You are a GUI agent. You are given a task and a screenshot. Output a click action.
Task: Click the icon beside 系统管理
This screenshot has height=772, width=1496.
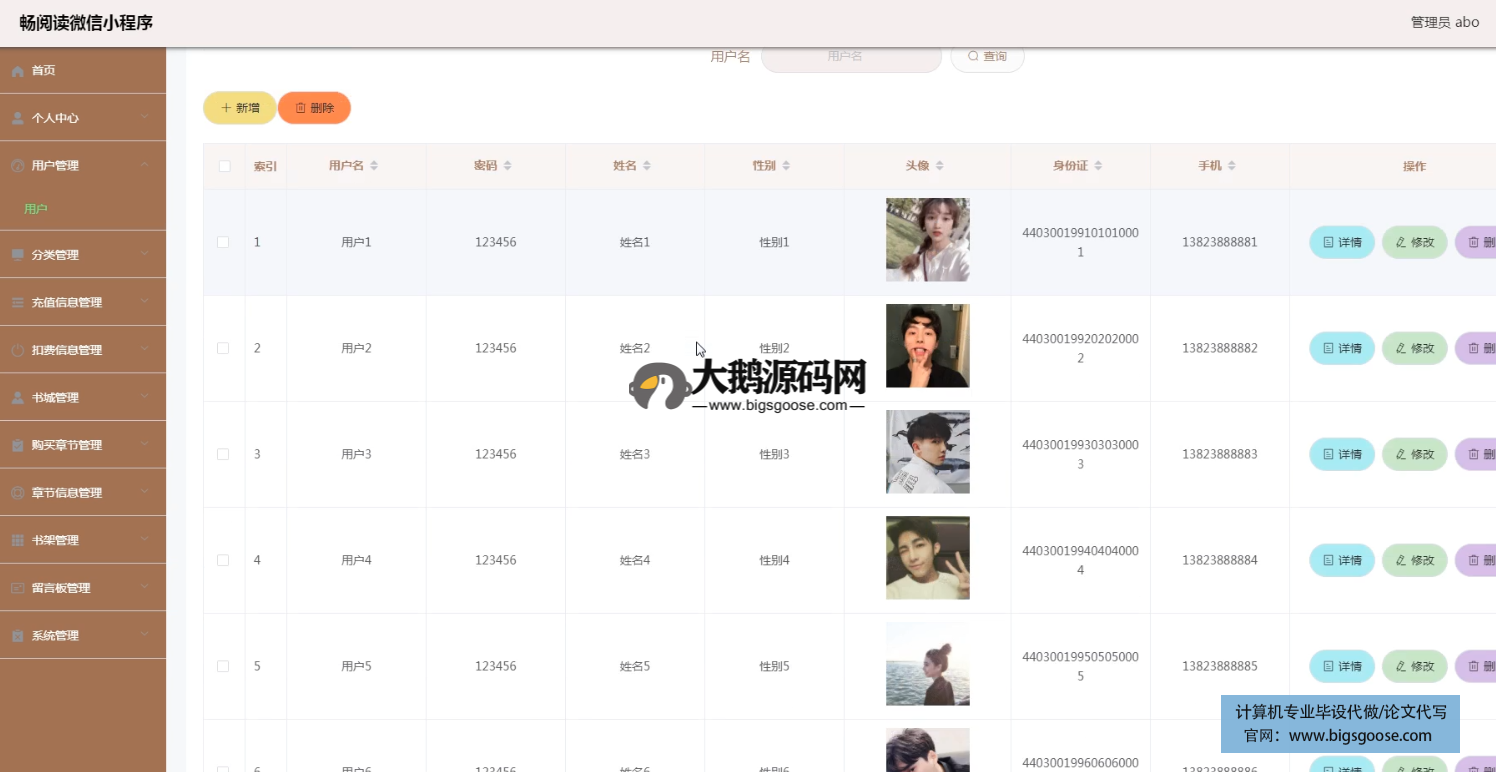pyautogui.click(x=18, y=636)
